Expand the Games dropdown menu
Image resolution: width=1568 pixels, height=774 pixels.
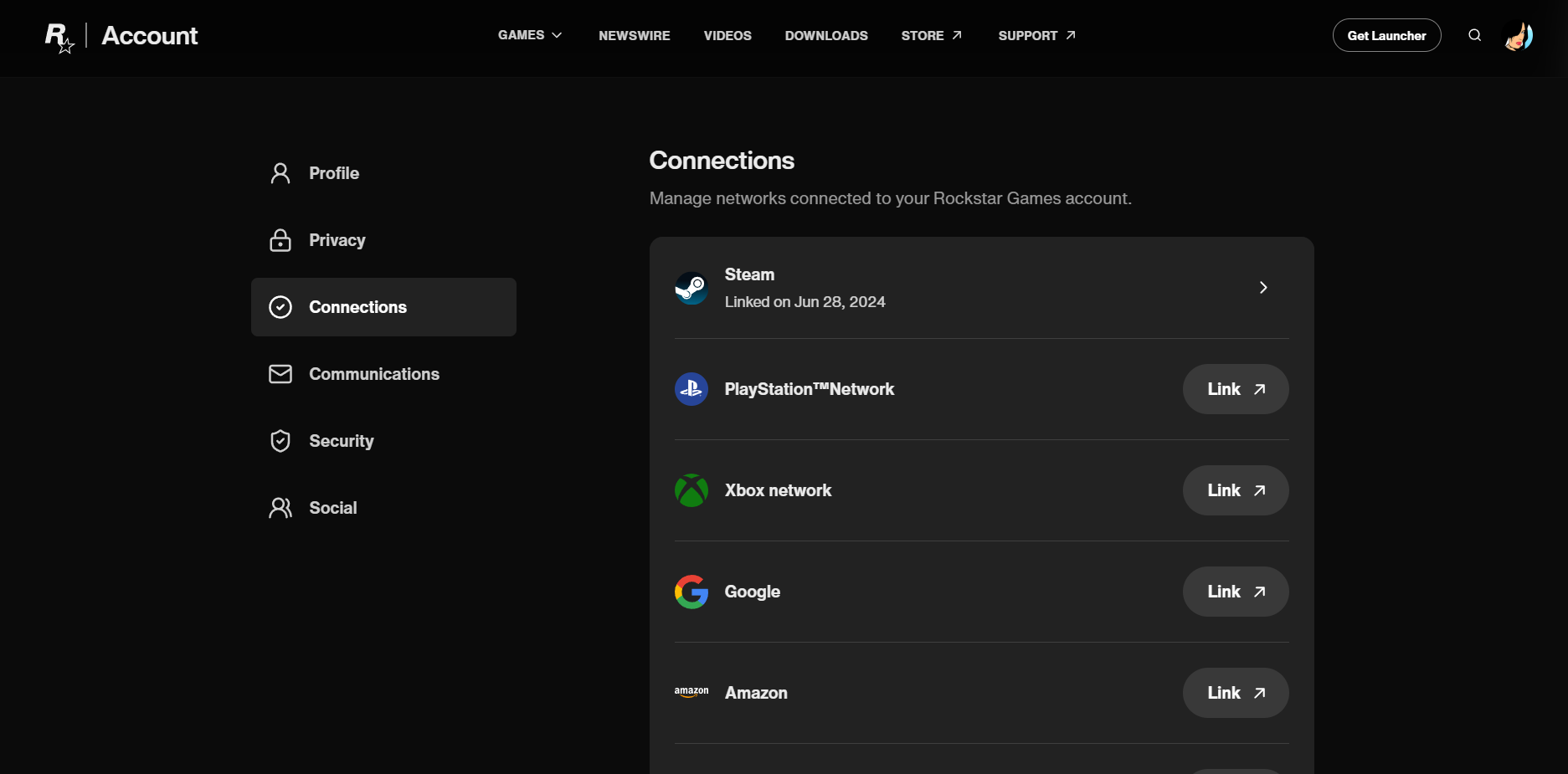(530, 35)
